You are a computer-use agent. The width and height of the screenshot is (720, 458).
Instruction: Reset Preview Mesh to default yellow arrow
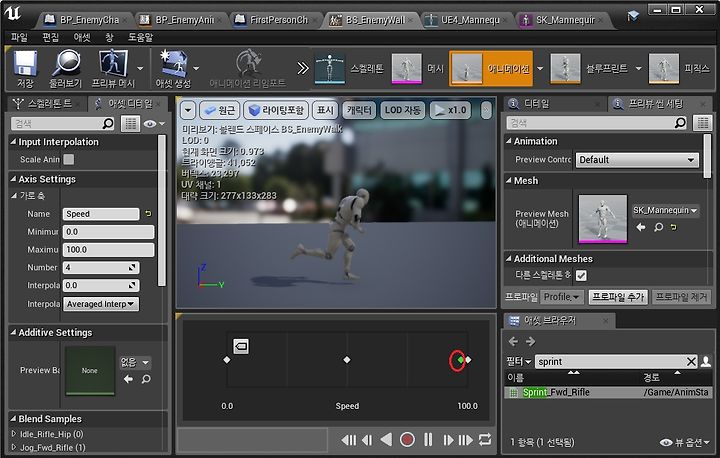[x=673, y=227]
